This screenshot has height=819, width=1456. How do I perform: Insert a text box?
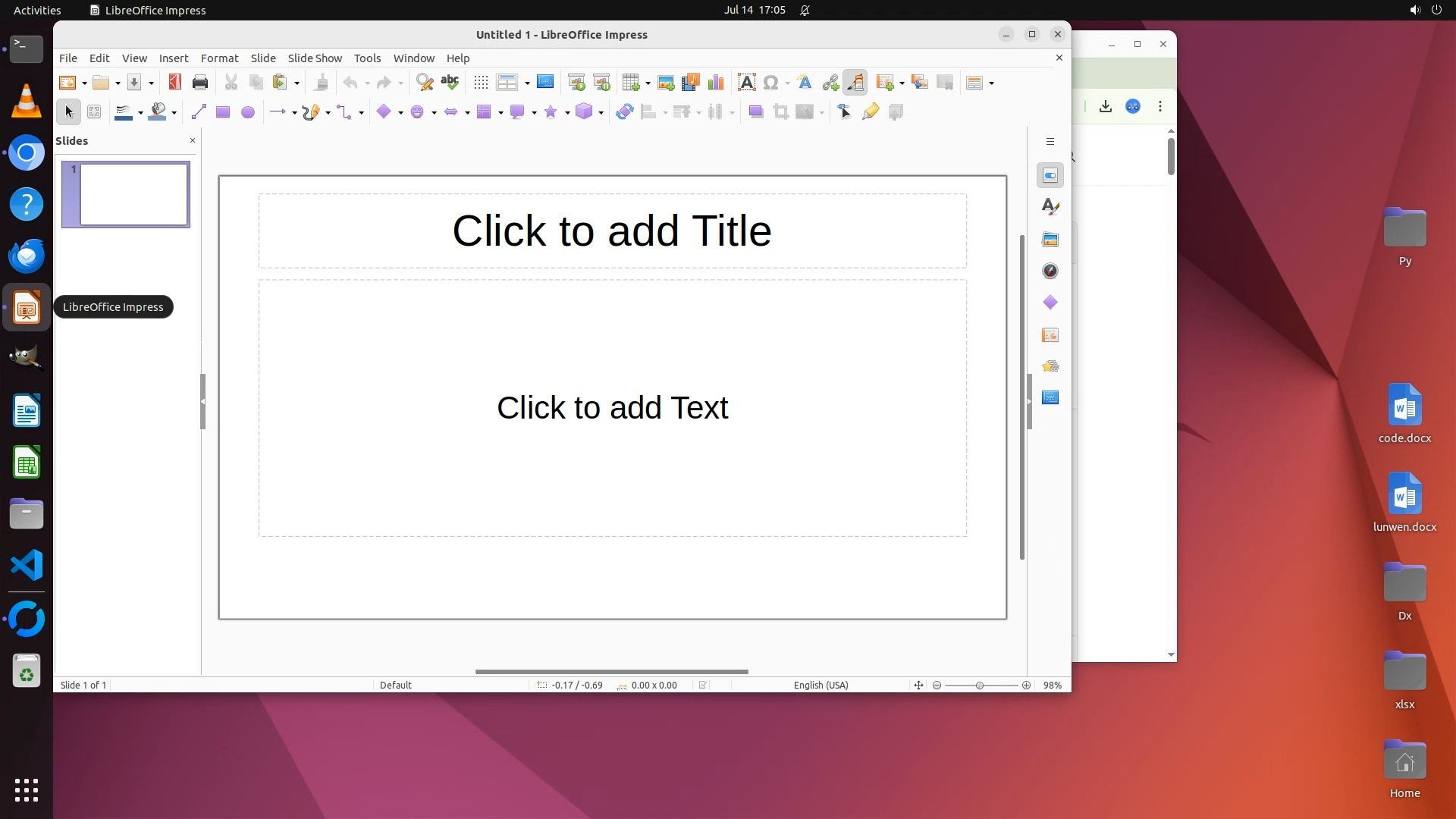click(746, 83)
